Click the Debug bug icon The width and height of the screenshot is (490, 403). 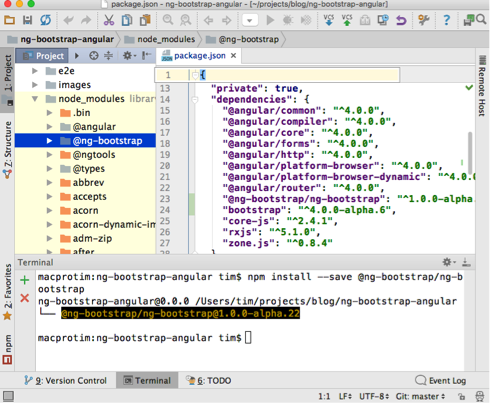[288, 20]
